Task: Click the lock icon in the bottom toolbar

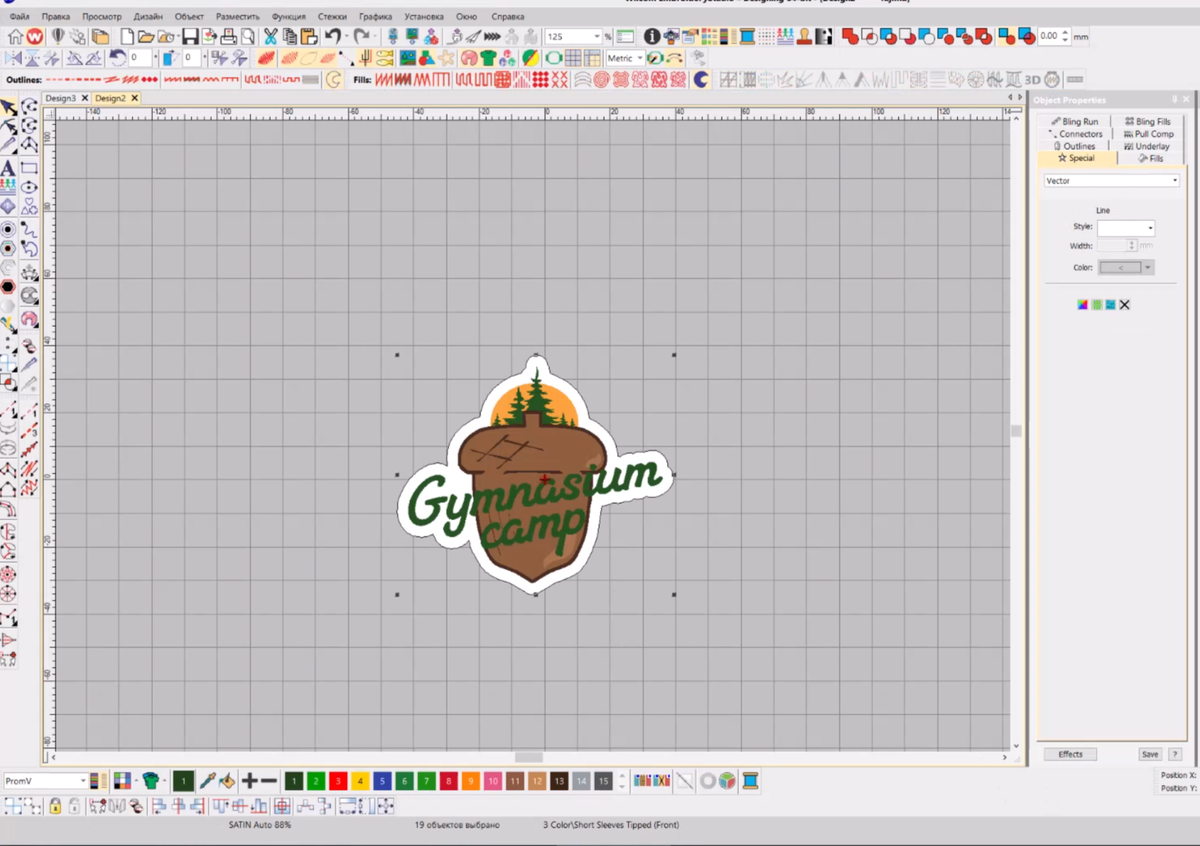Action: click(x=55, y=805)
